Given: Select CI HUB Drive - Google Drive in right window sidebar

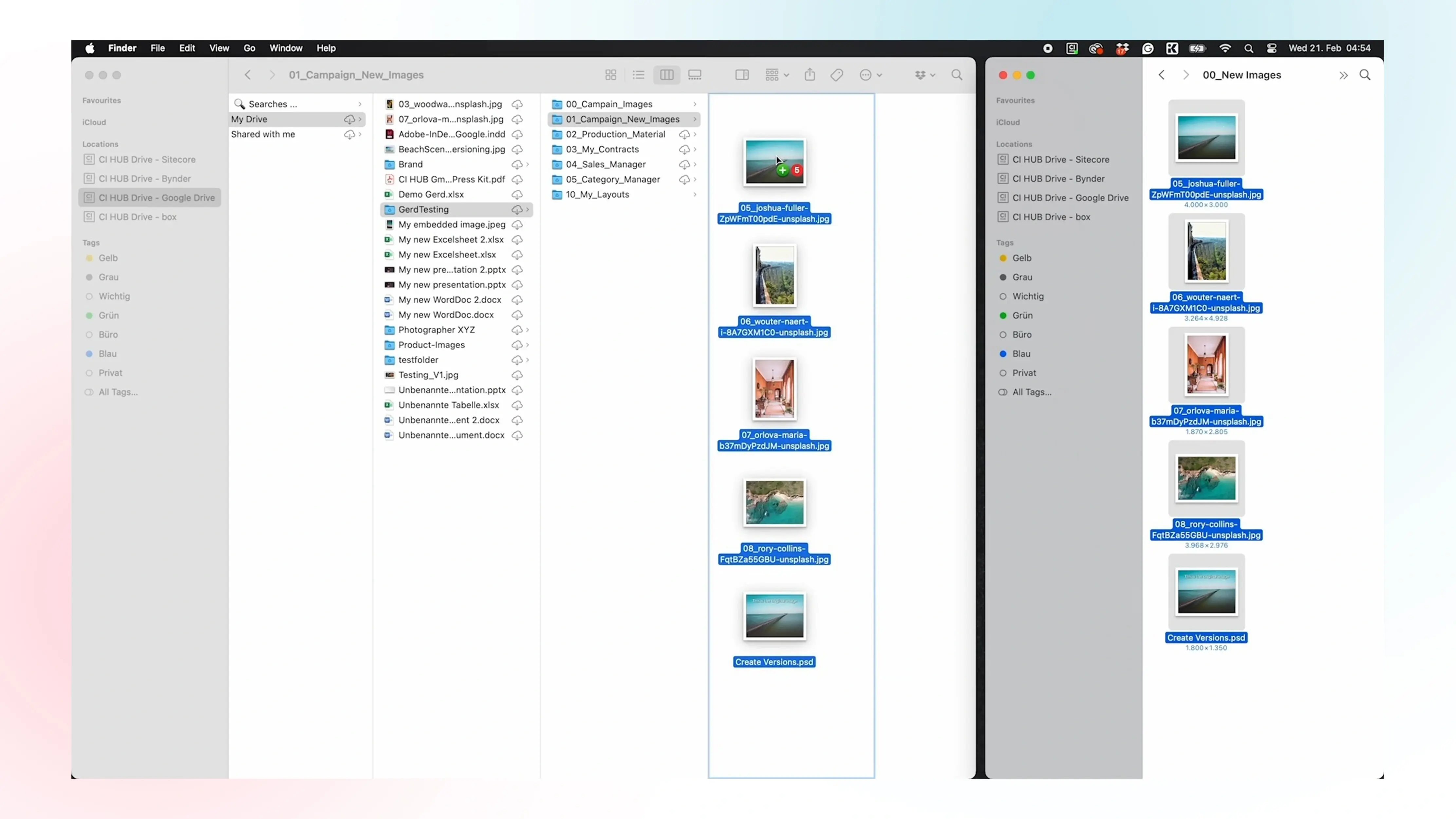Looking at the screenshot, I should pyautogui.click(x=1064, y=198).
